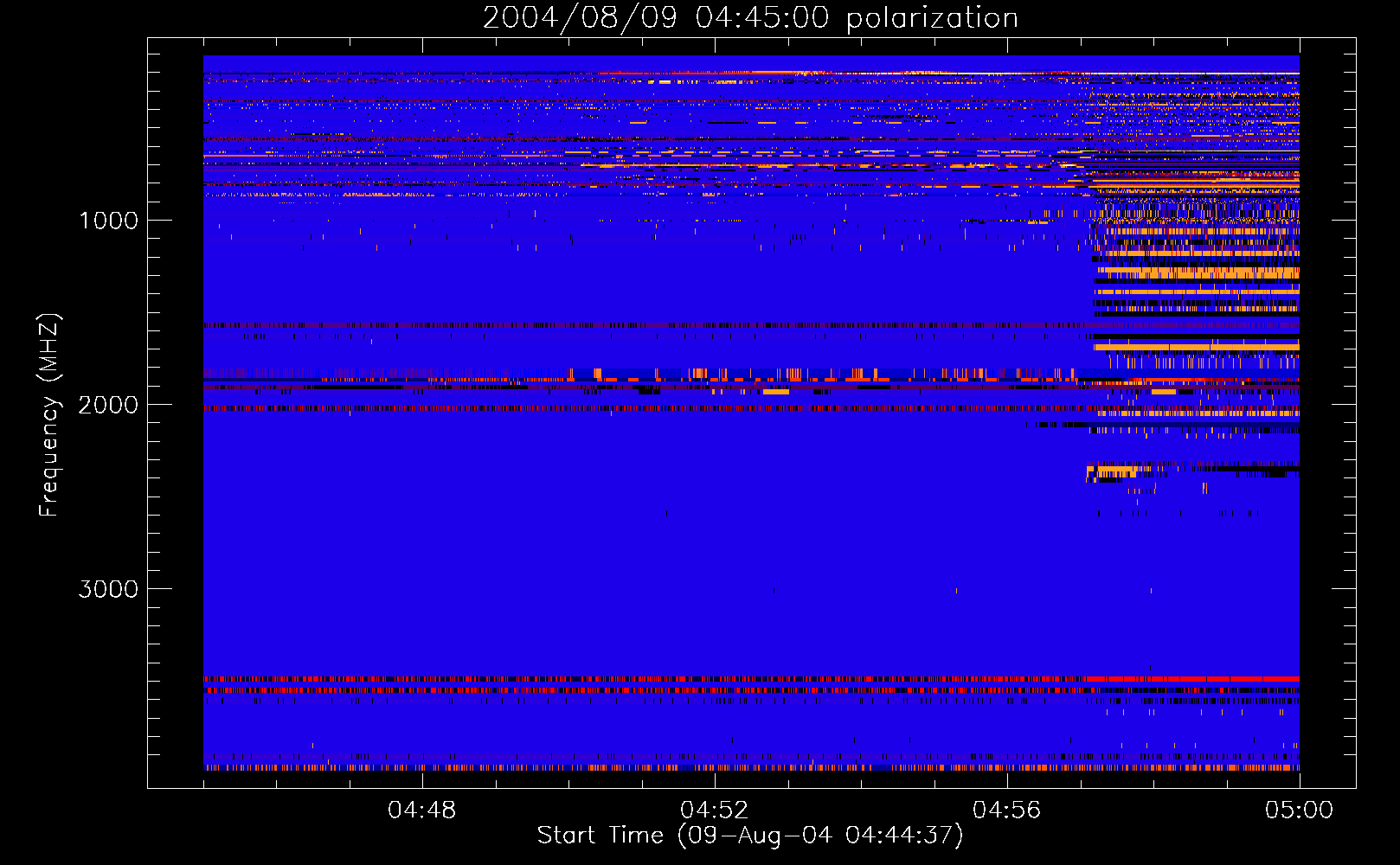Select the "Frequency (MHZ)" y-axis label
This screenshot has height=865, width=1400.
(49, 415)
